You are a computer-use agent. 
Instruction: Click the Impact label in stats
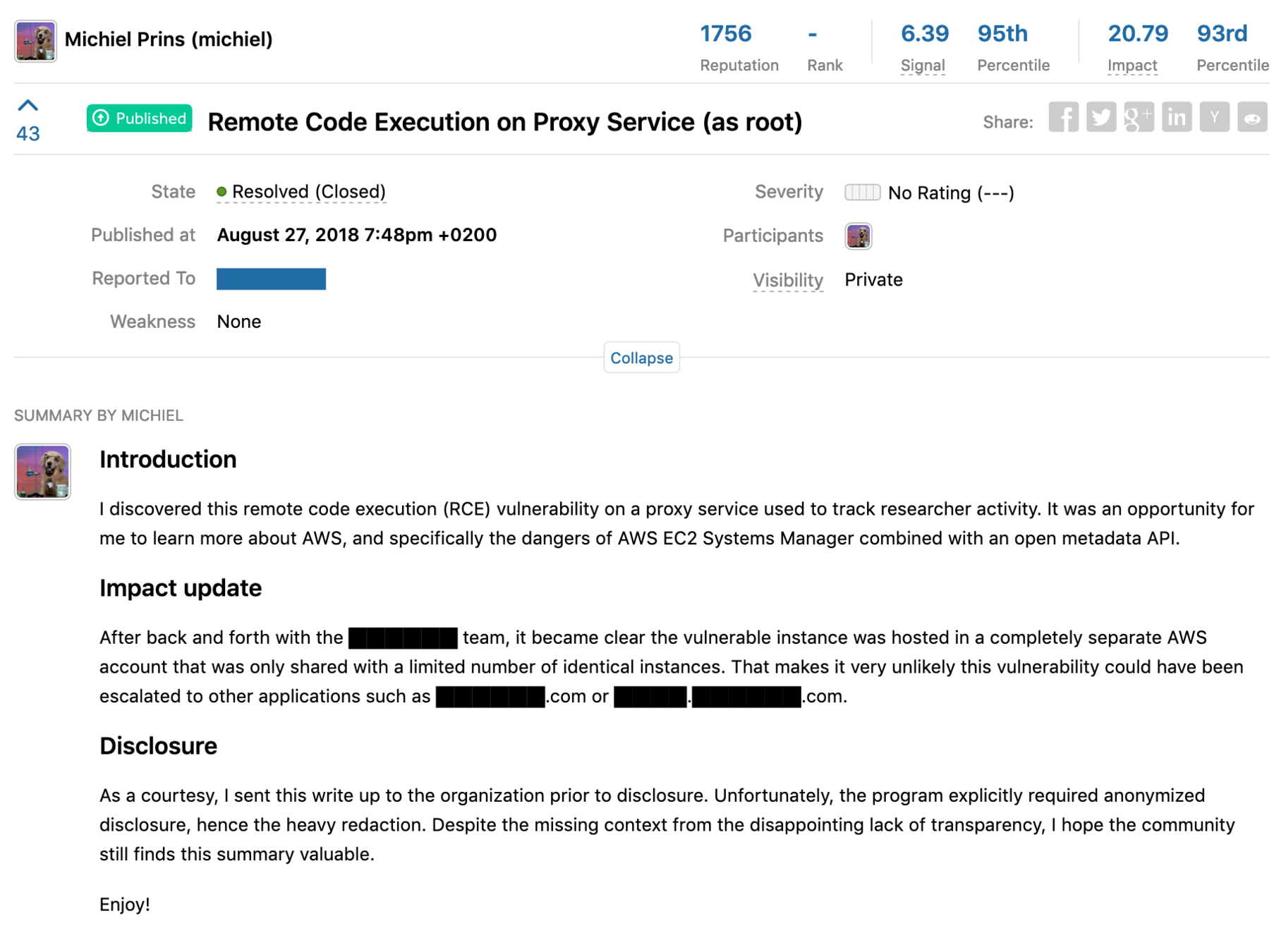pos(1132,66)
